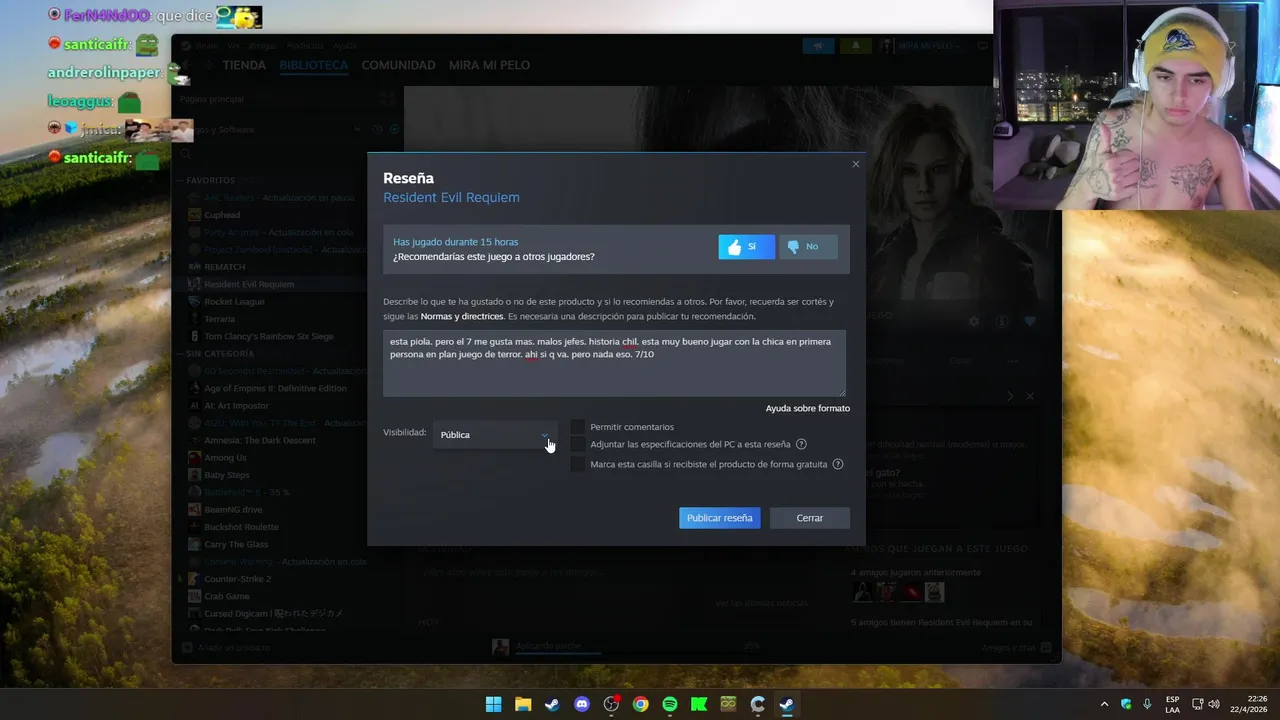Click Añadir un producto in Steam

pos(226,648)
